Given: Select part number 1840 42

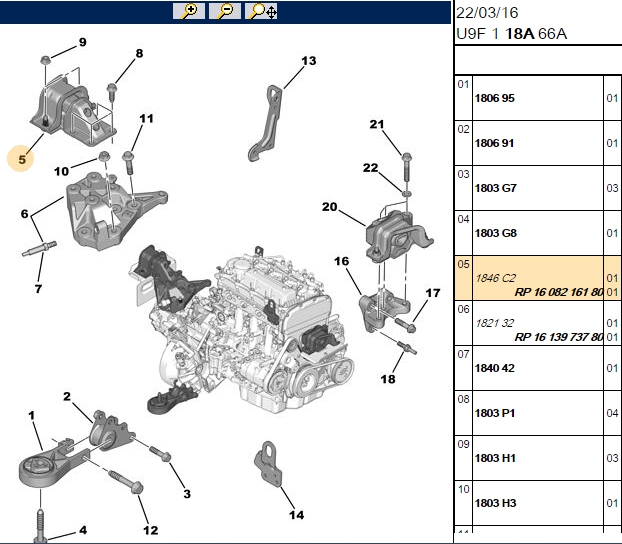Looking at the screenshot, I should (x=495, y=368).
